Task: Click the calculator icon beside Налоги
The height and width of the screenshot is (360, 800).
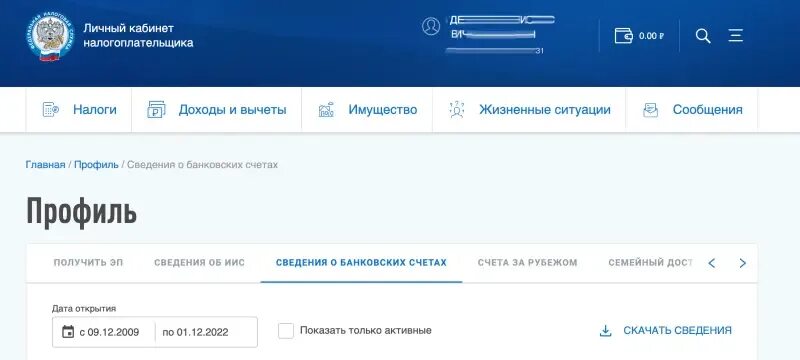Action: [51, 110]
